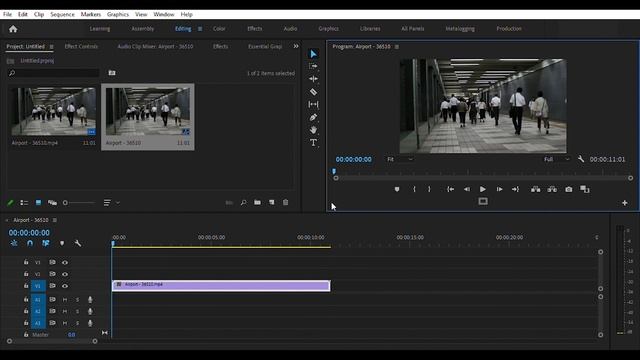
Task: Go to In point
Action: pos(450,189)
